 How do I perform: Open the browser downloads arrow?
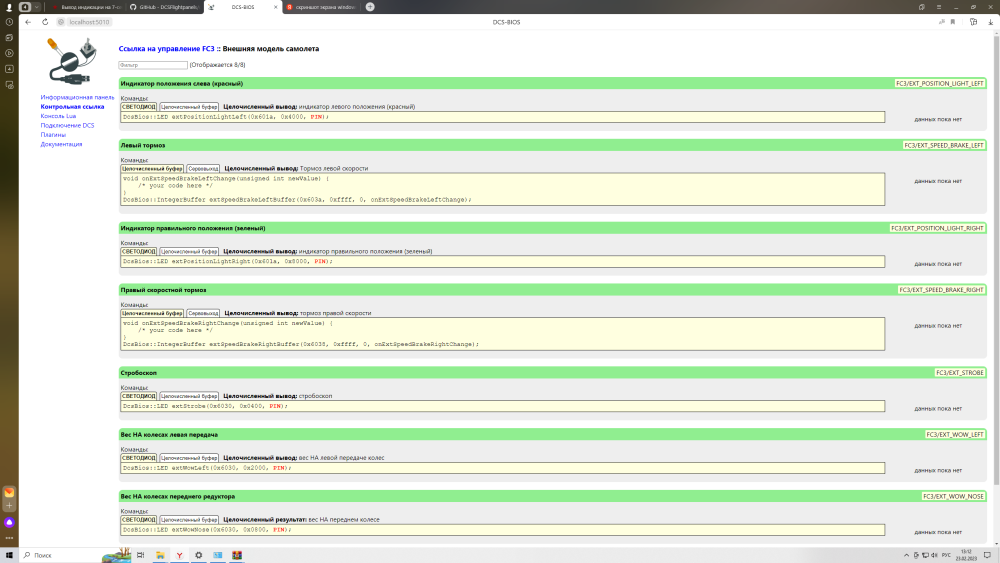pyautogui.click(x=990, y=22)
